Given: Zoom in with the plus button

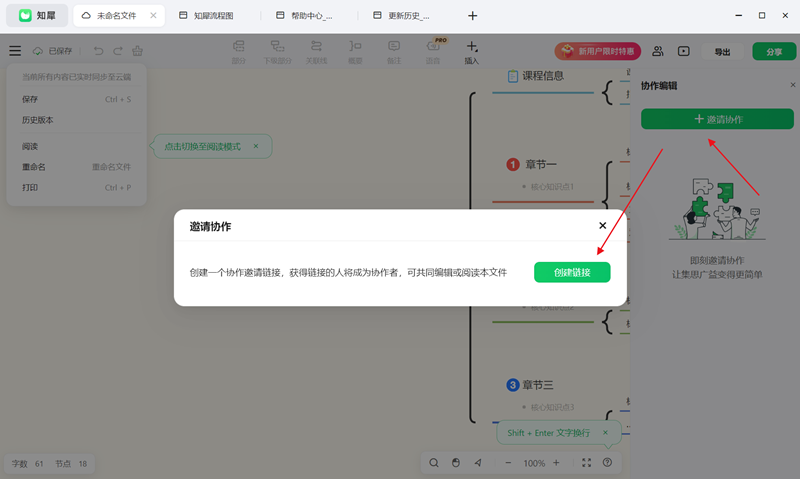Looking at the screenshot, I should 556,463.
